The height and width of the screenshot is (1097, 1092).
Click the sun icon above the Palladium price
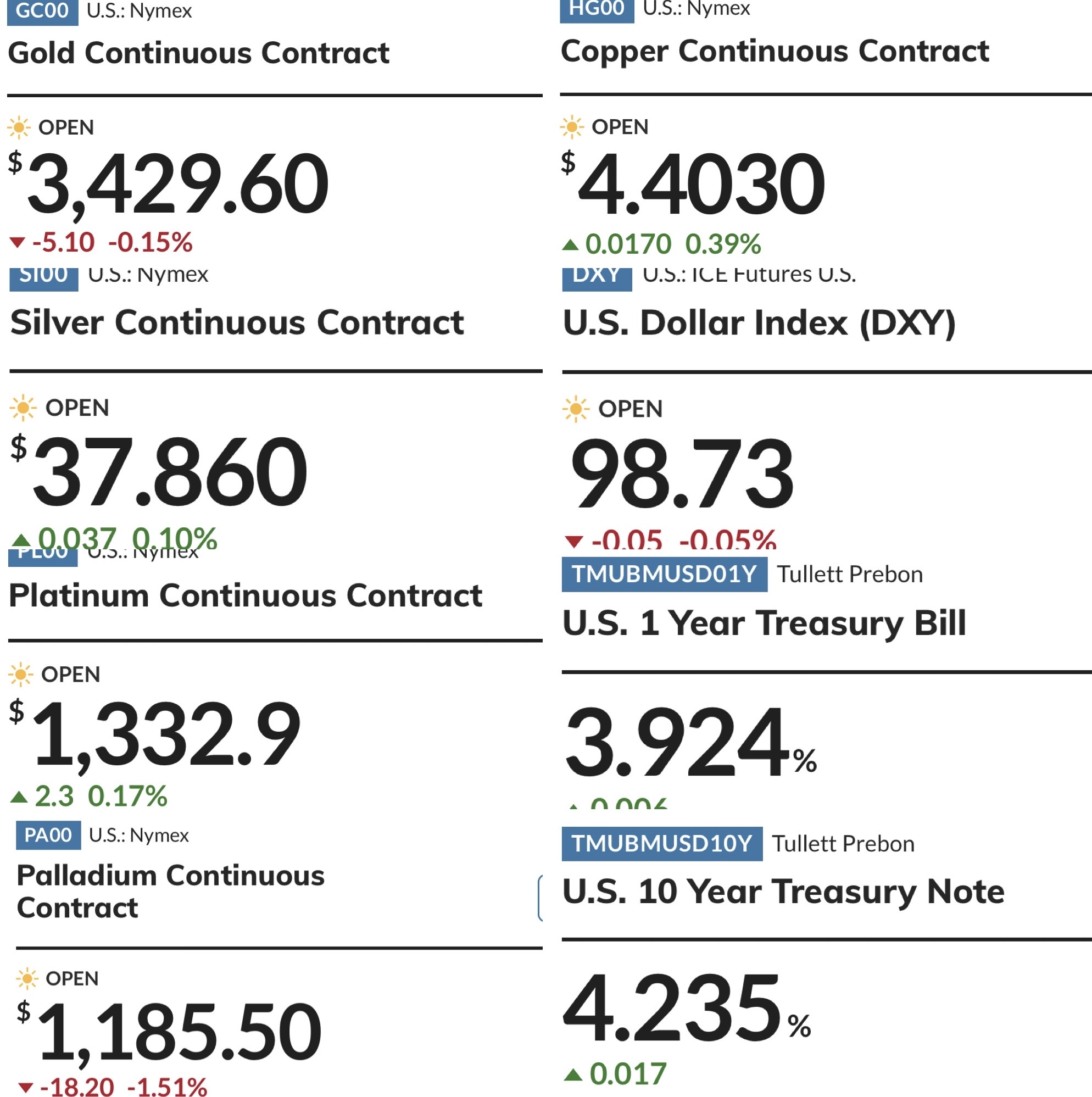click(27, 978)
